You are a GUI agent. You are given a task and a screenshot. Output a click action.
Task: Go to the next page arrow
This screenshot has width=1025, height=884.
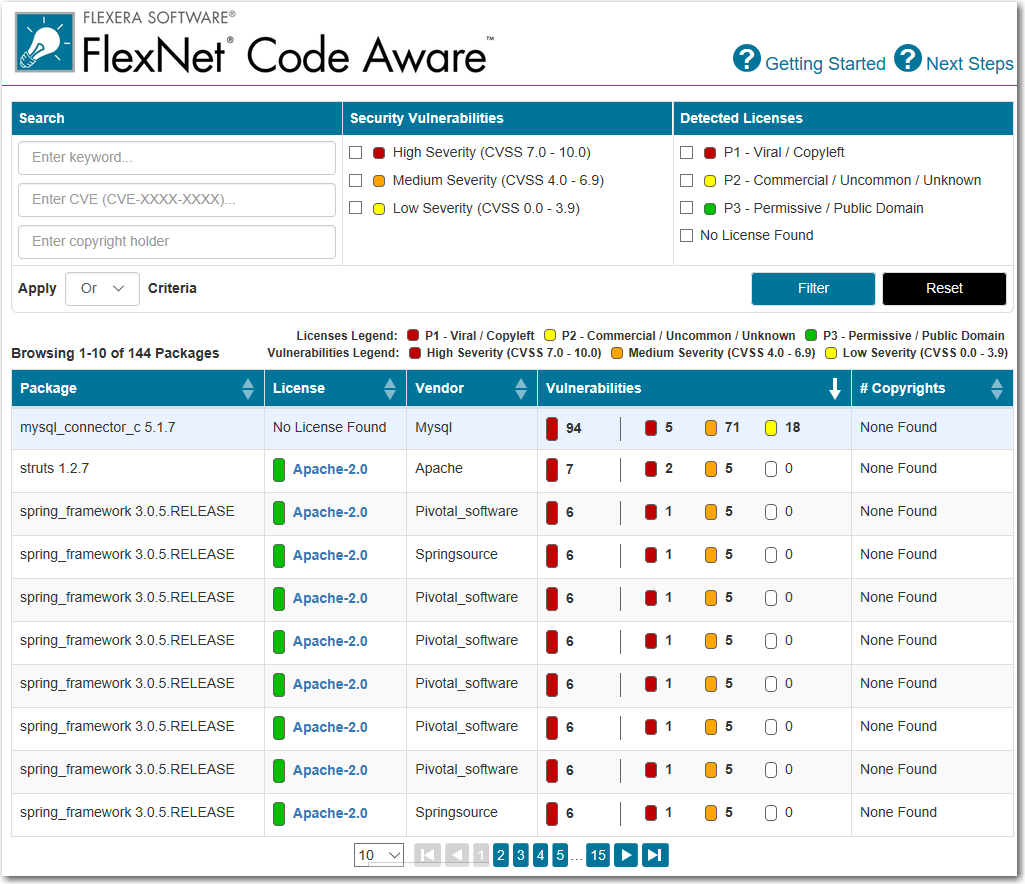(x=626, y=855)
